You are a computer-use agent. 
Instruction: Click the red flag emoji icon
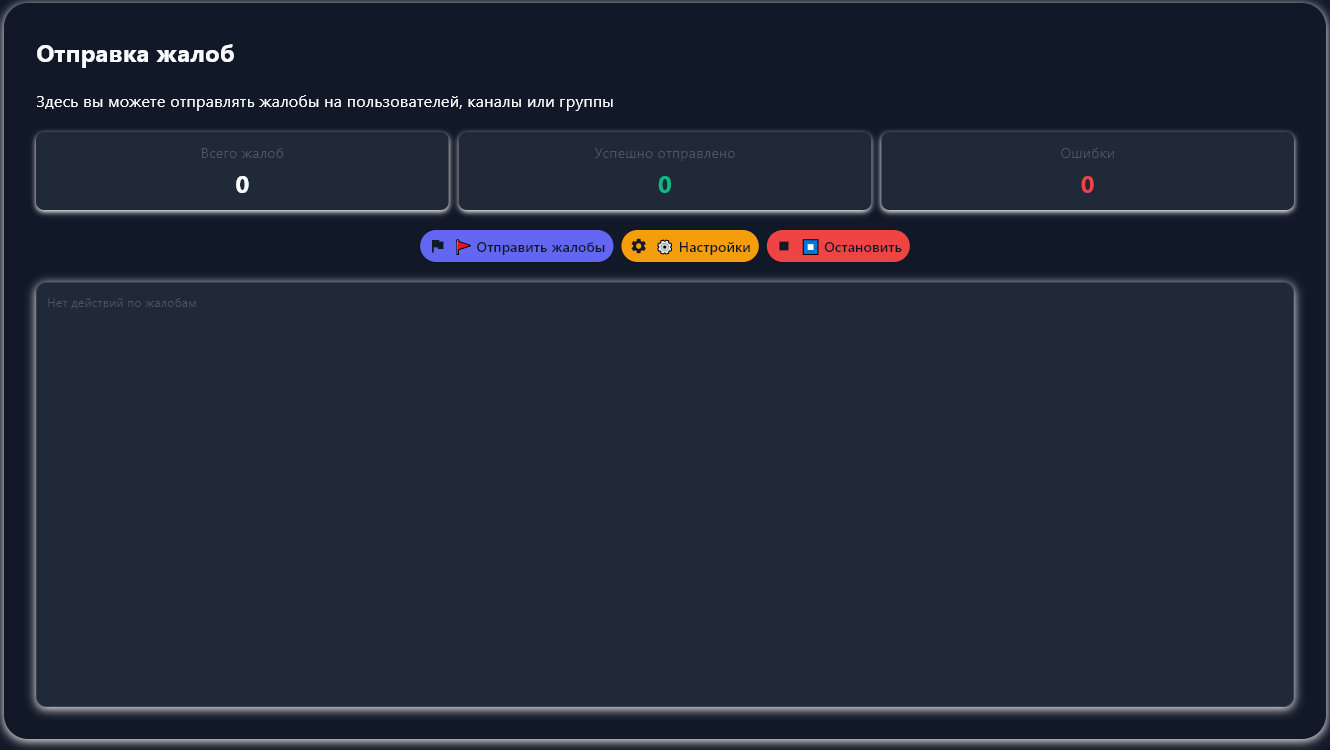463,247
